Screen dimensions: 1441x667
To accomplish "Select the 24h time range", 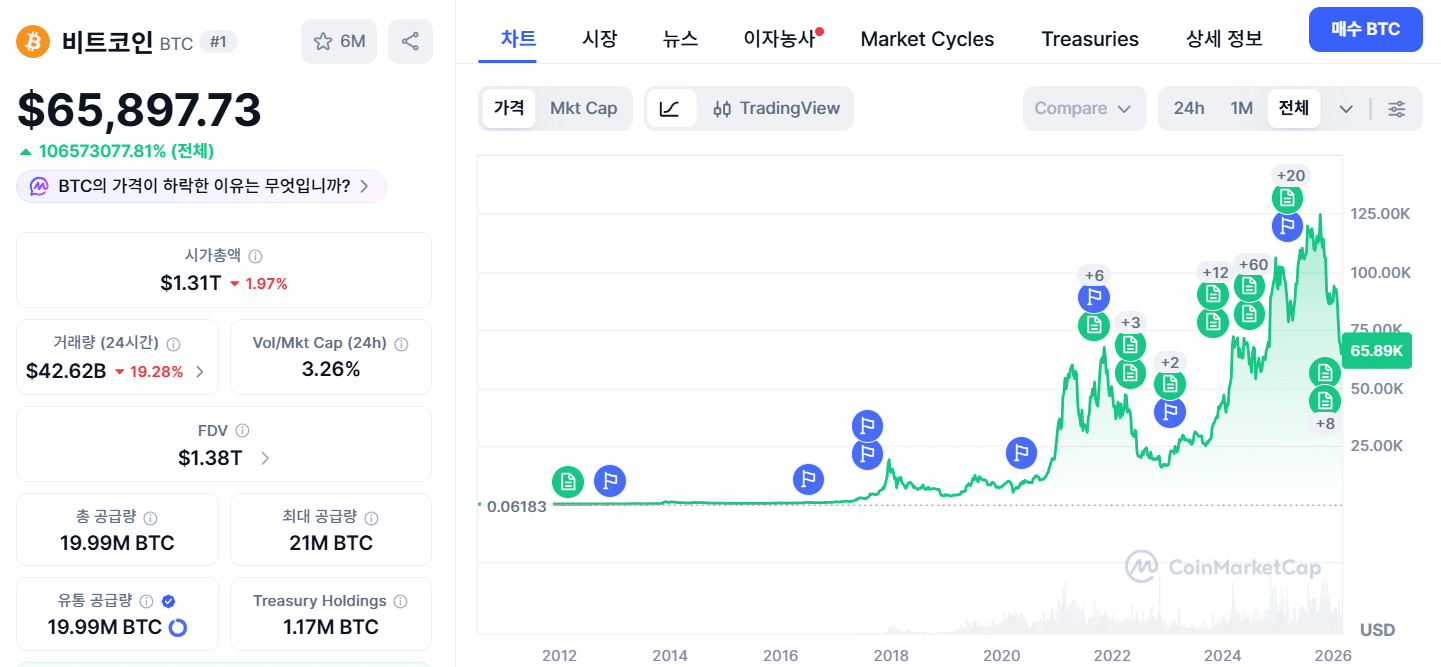I will (x=1188, y=108).
